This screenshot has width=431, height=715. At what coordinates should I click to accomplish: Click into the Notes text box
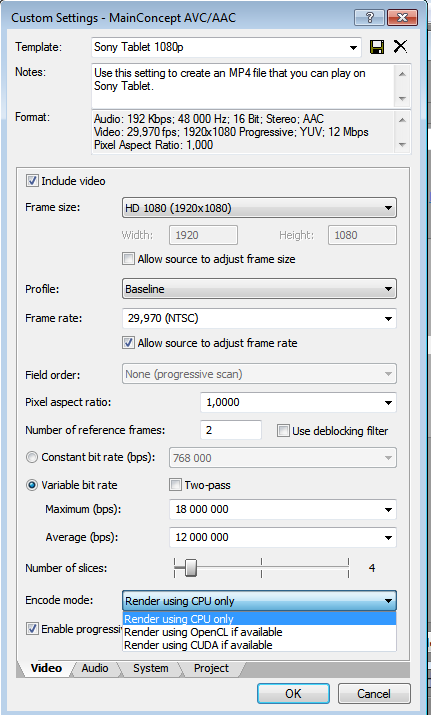tap(244, 86)
